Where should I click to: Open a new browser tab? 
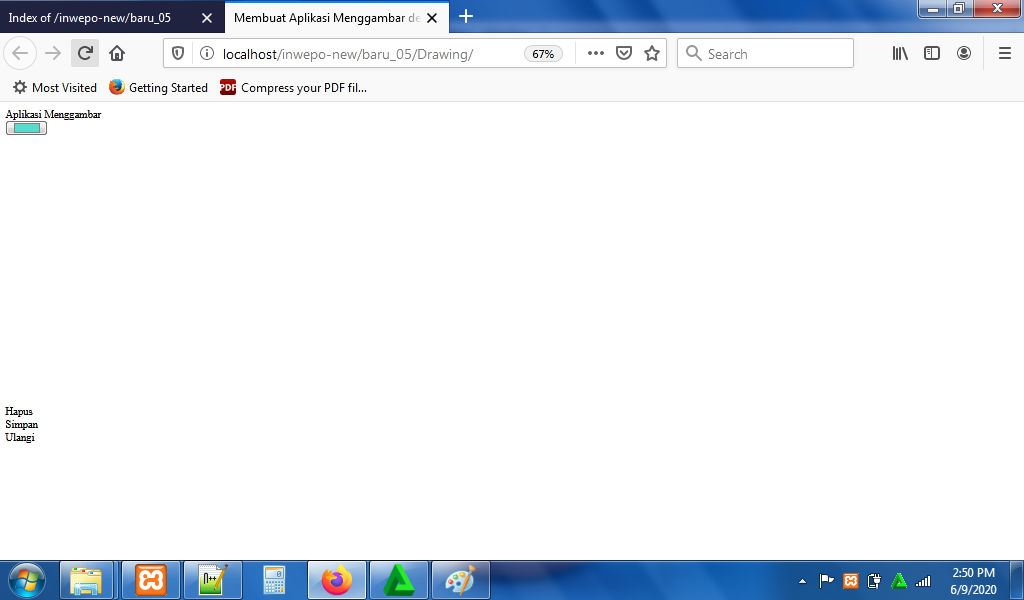coord(466,17)
